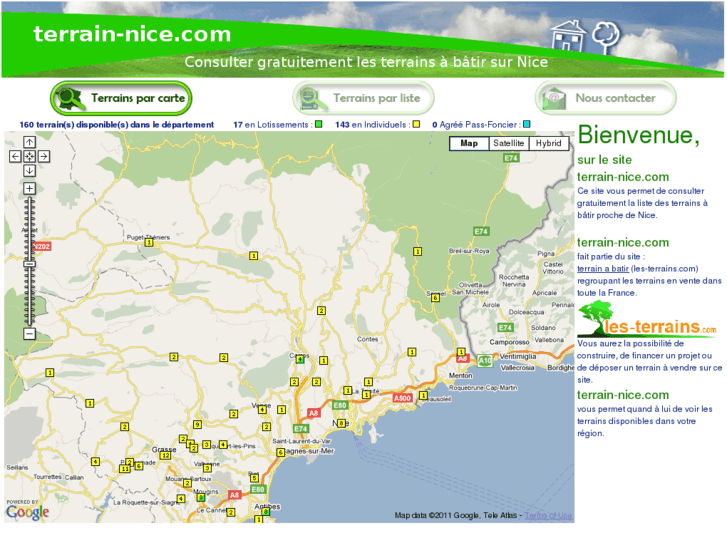Click the 'Bienvenue,' heading
The width and height of the screenshot is (727, 545).
point(639,135)
